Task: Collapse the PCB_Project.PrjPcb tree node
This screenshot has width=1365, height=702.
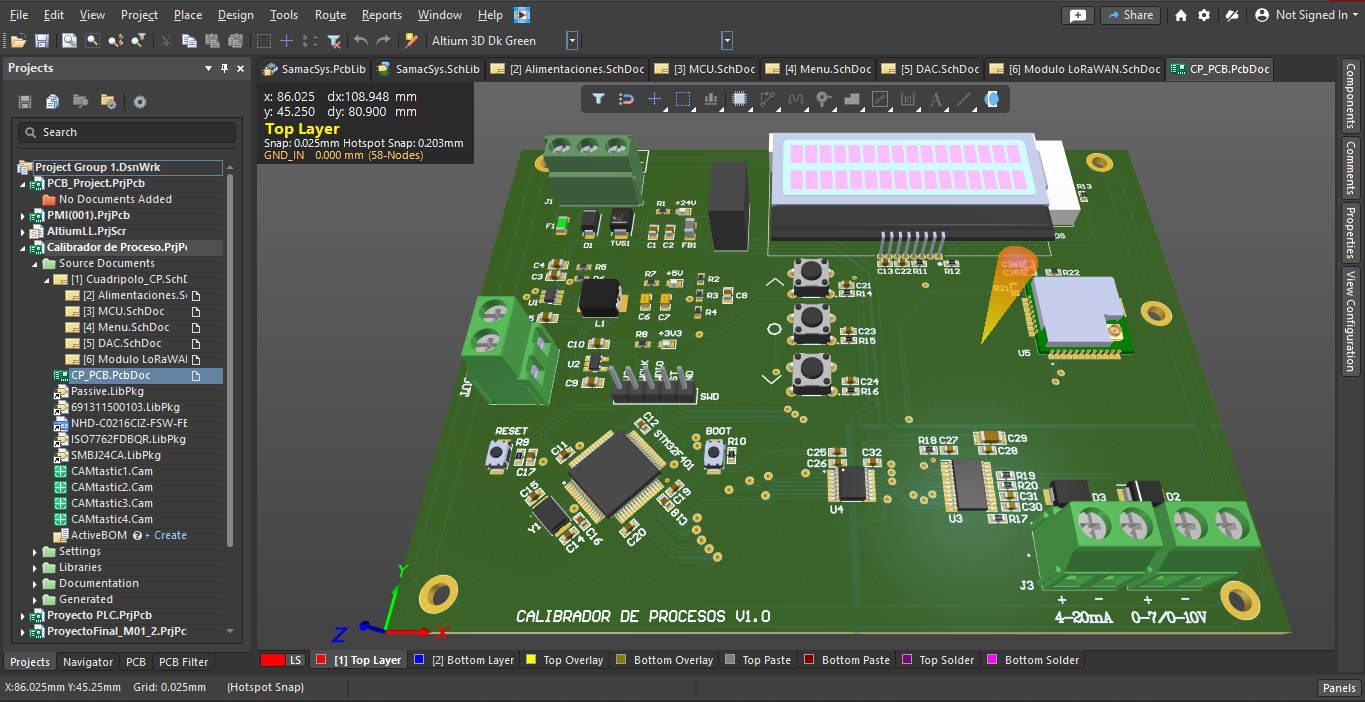Action: 24,183
